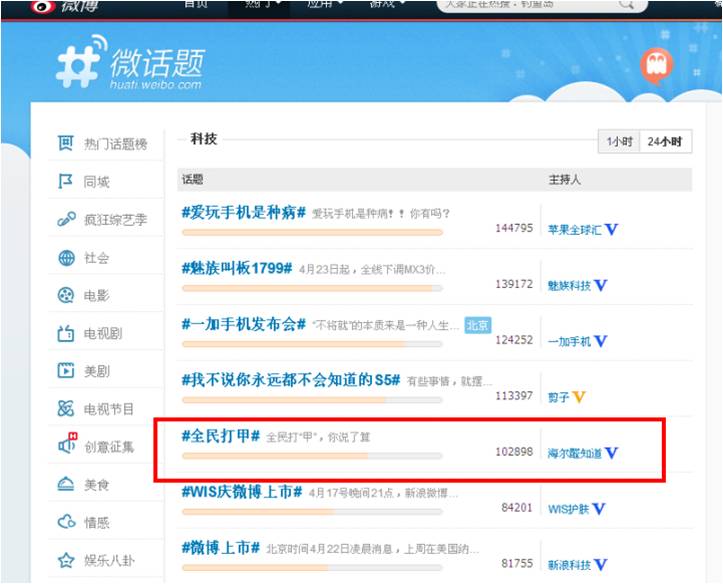The width and height of the screenshot is (723, 584).
Task: Click the popularity bar under #全民打甲#
Action: pyautogui.click(x=312, y=456)
